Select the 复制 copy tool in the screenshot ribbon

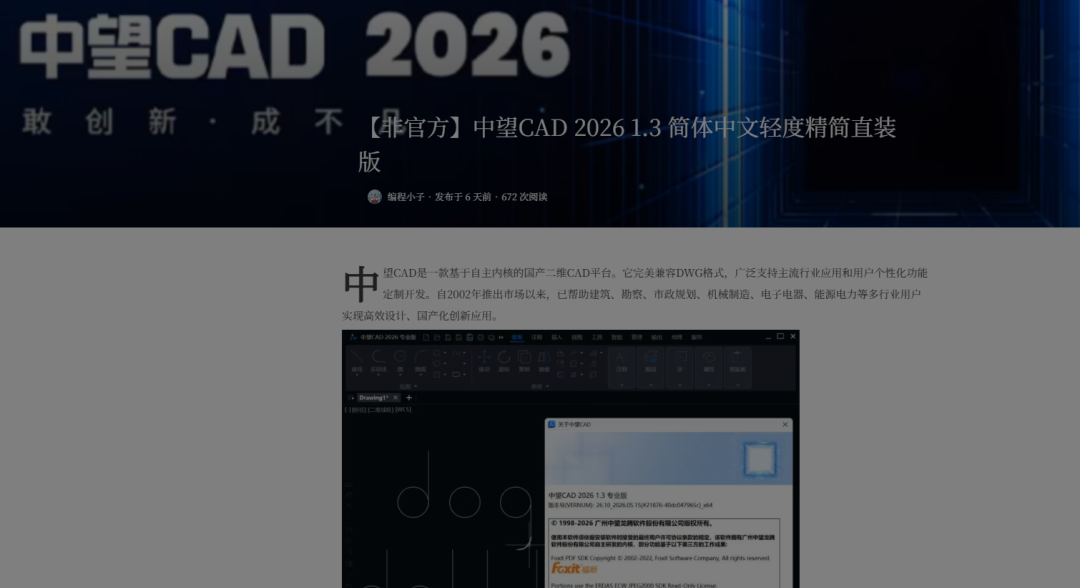pyautogui.click(x=524, y=361)
